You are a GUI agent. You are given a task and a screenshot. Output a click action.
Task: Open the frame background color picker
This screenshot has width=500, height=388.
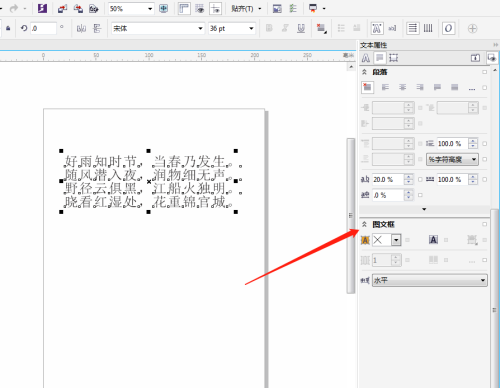[x=387, y=240]
